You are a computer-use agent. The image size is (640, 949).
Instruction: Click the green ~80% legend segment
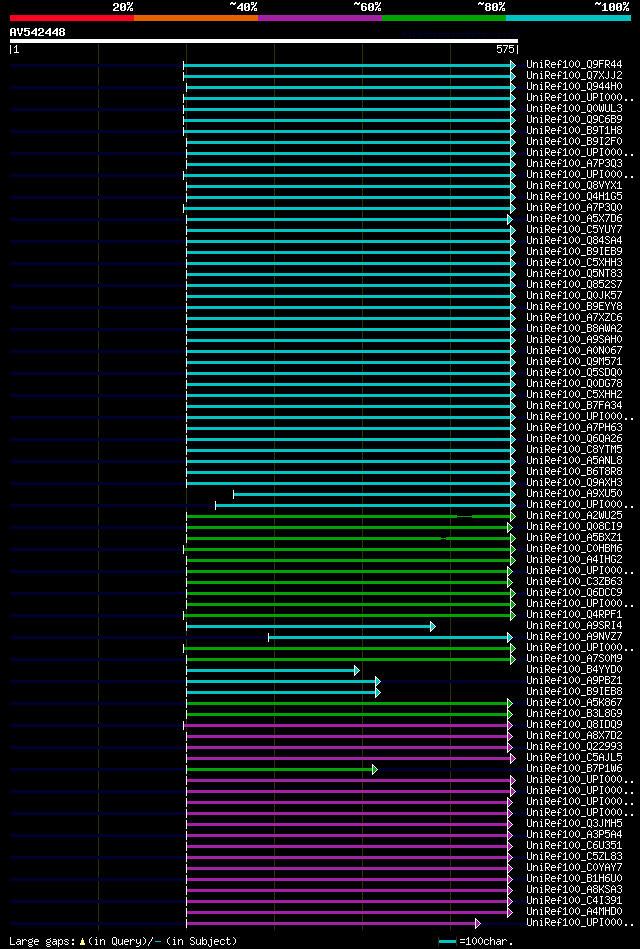point(444,18)
